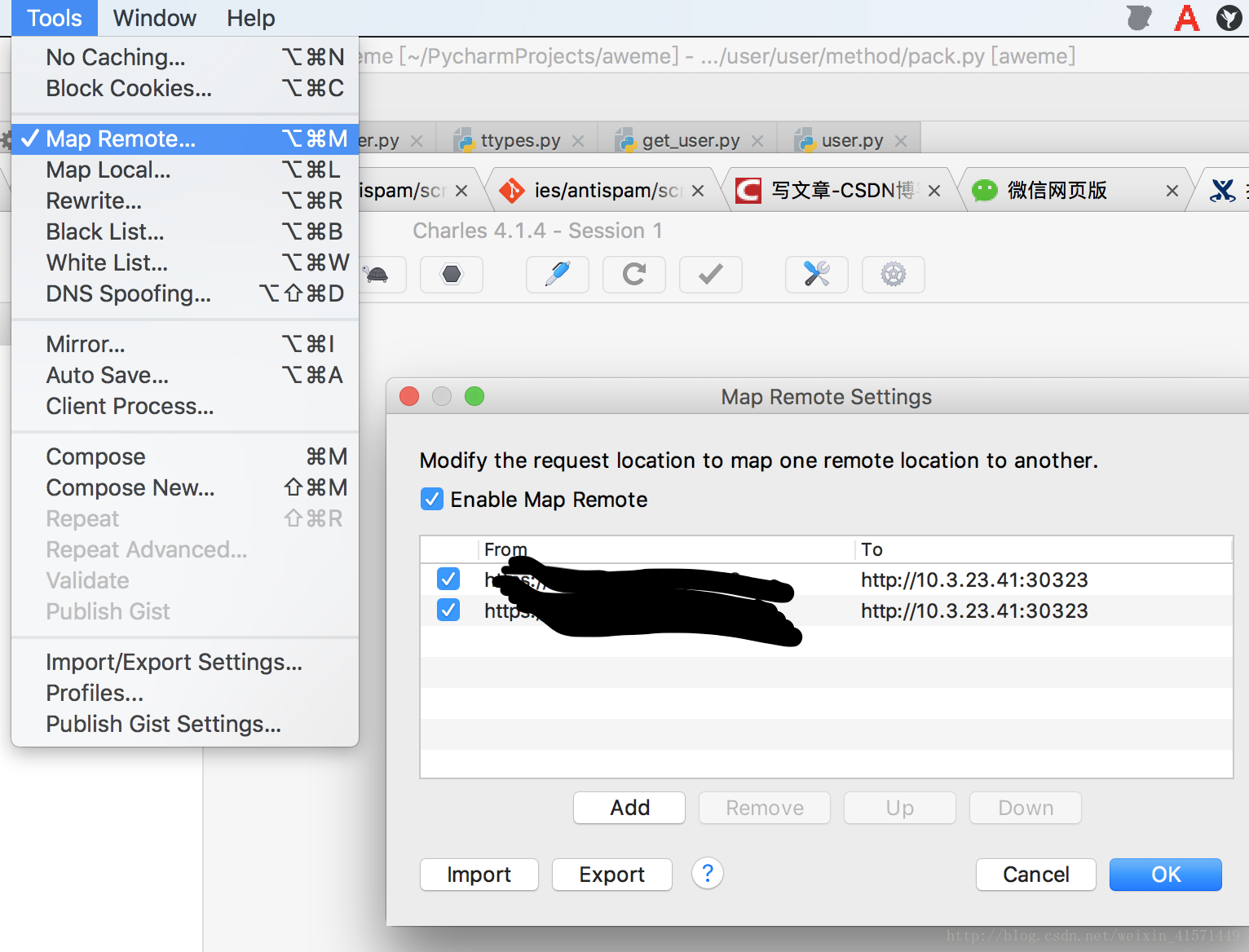Click the breakpoints hexagon toolbar icon
1249x952 pixels.
452,275
